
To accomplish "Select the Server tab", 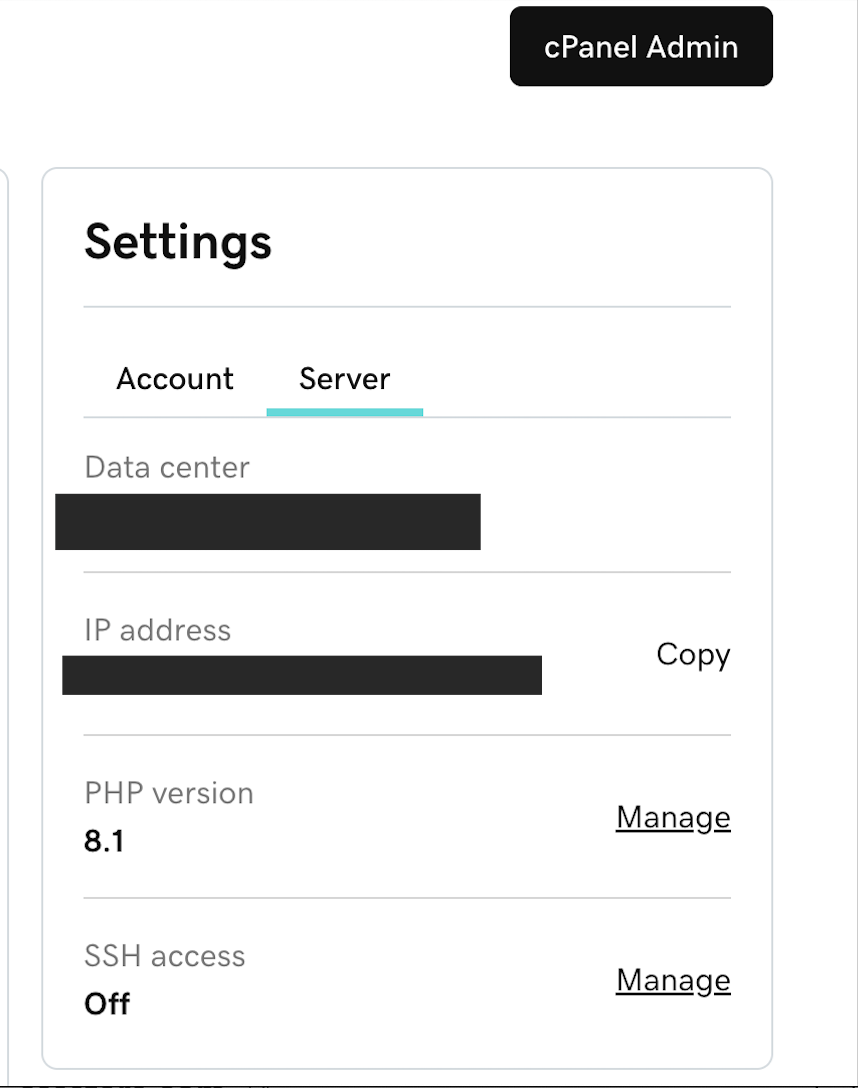I will click(344, 379).
